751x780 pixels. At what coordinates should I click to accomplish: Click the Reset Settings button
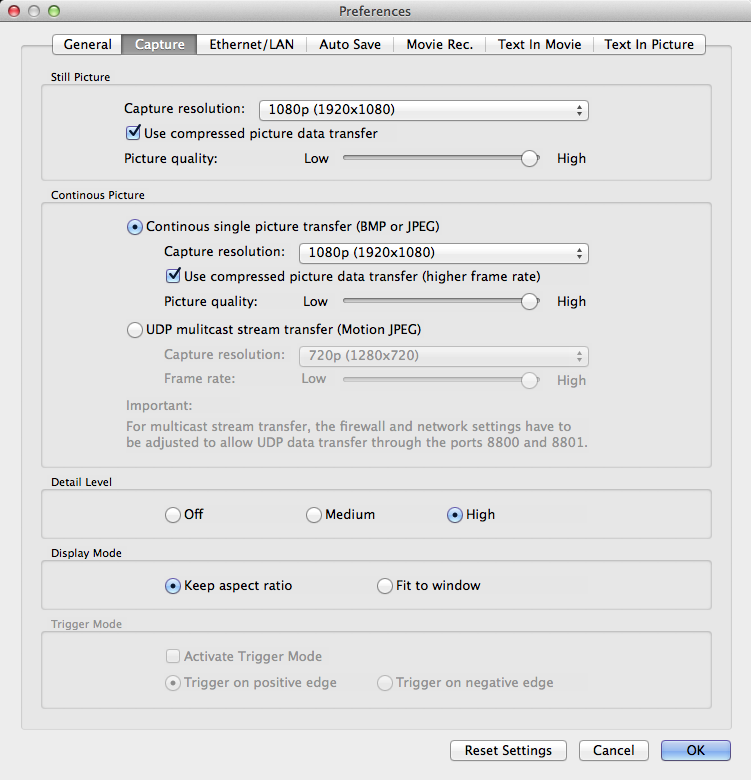coord(508,751)
